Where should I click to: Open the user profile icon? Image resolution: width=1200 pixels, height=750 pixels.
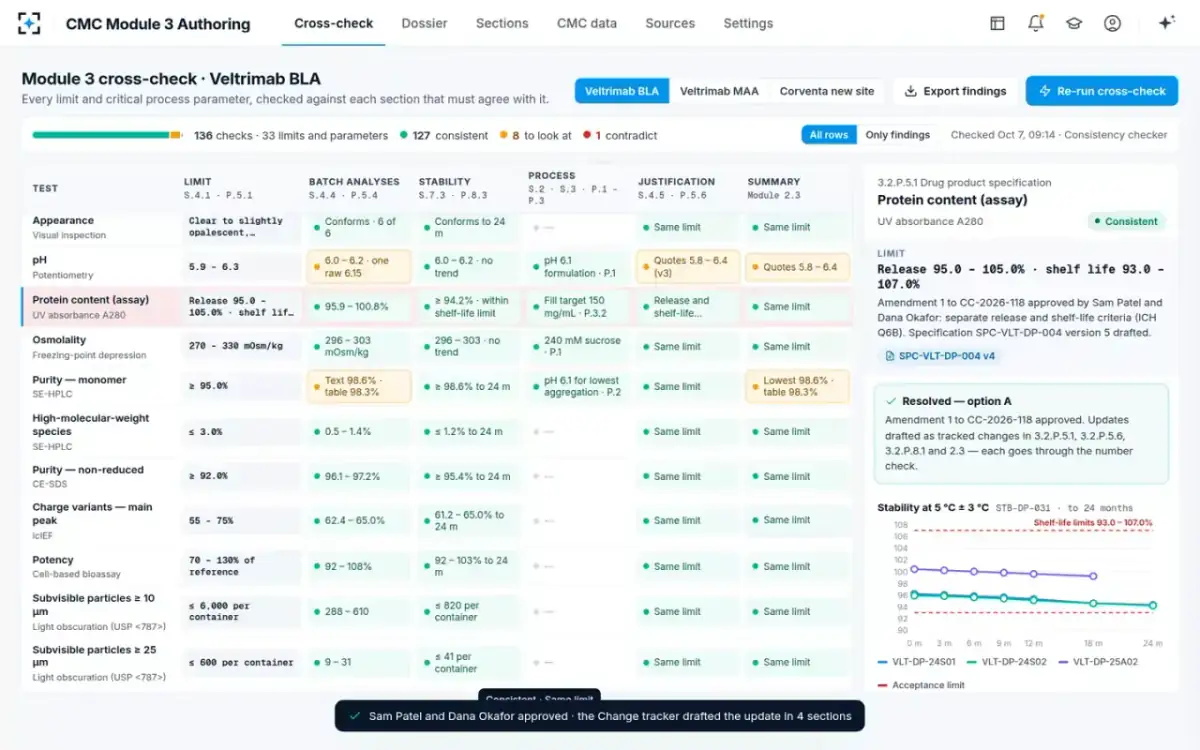(x=1112, y=23)
